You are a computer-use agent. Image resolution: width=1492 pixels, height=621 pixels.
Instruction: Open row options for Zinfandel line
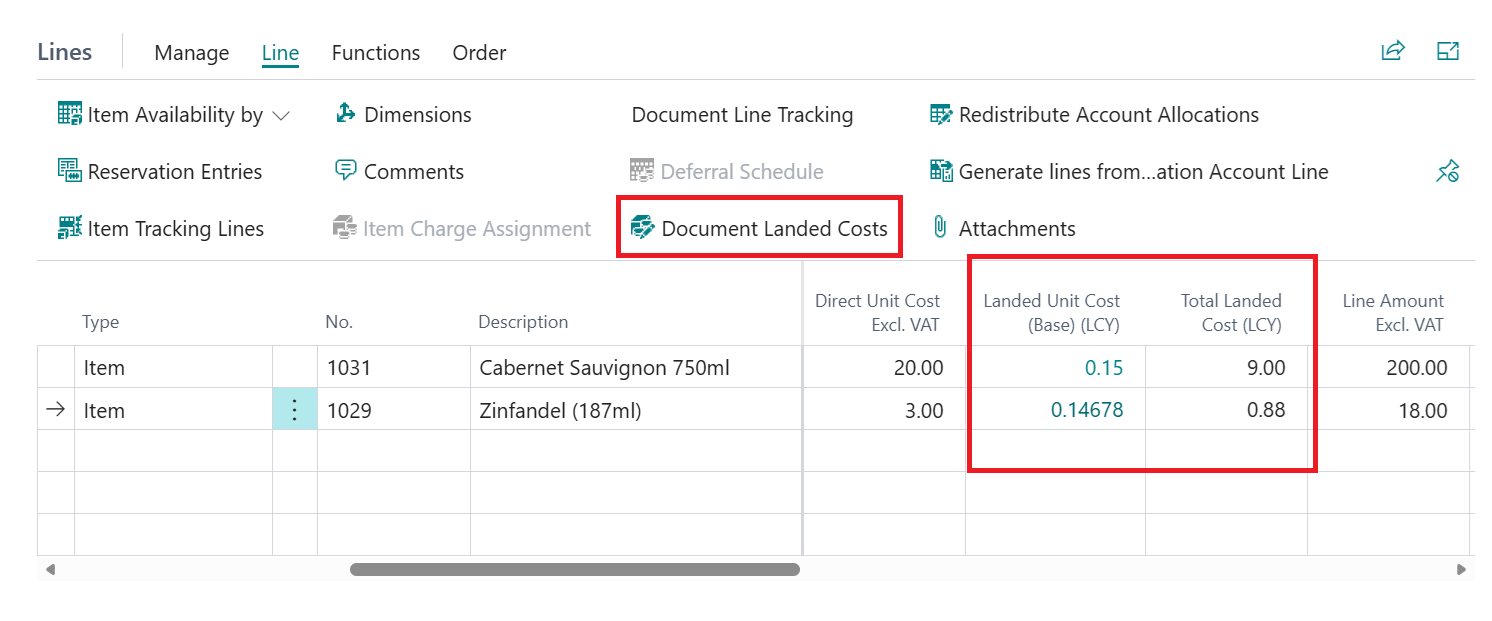point(295,410)
